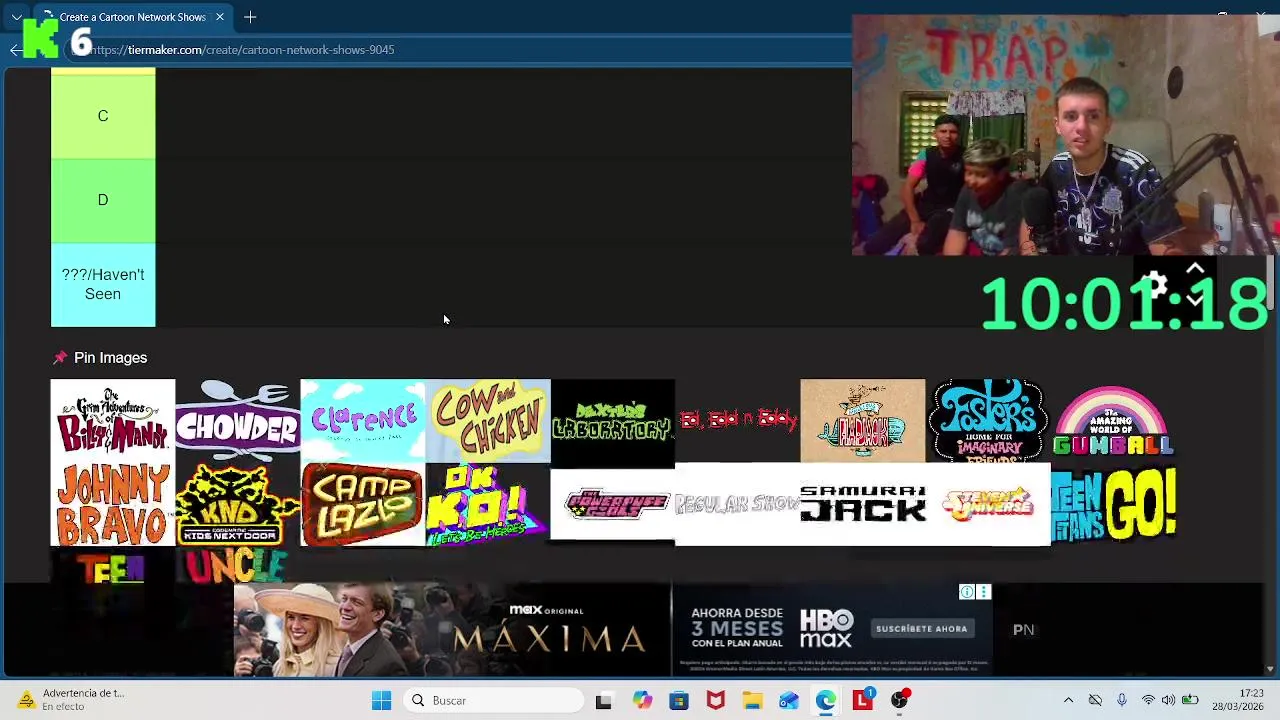The height and width of the screenshot is (720, 1280).
Task: Open the tier row settings gear
Action: tap(1155, 286)
